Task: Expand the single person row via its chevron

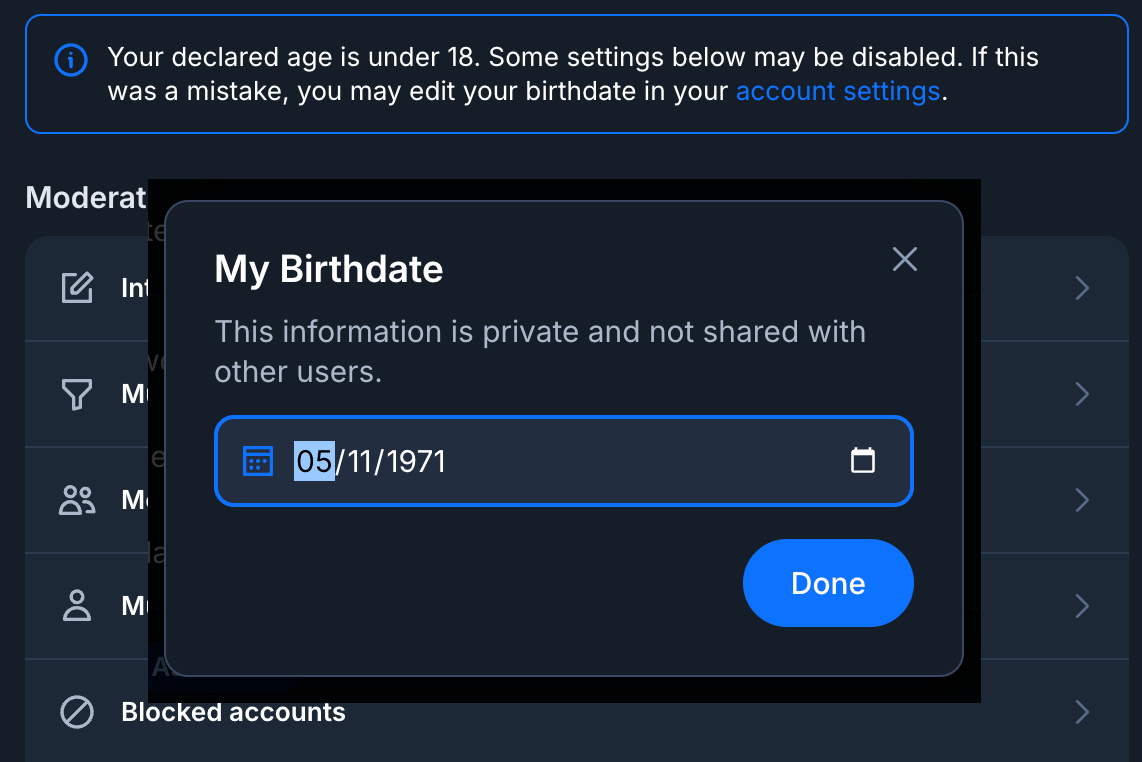Action: click(1081, 606)
